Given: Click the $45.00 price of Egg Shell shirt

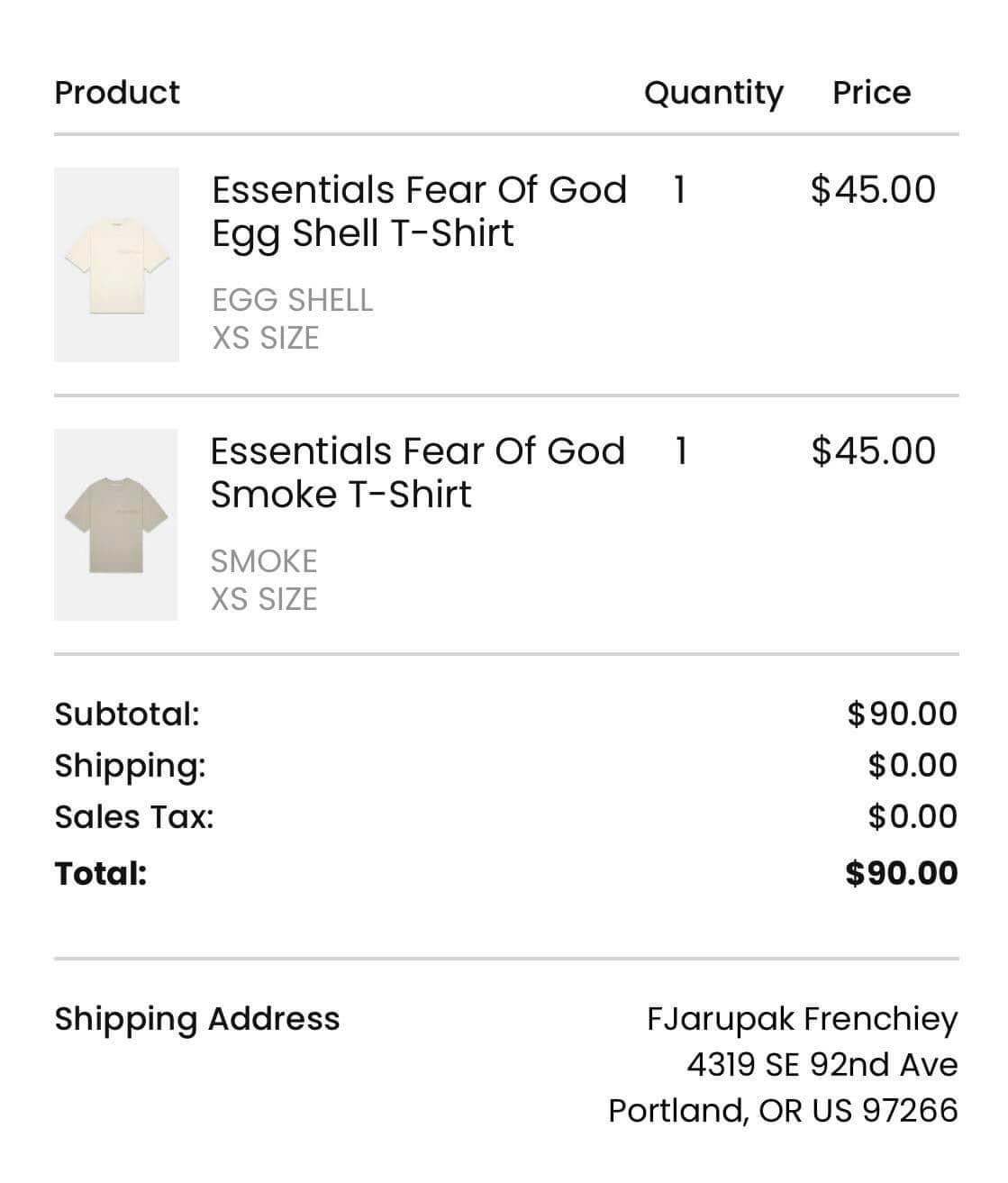Looking at the screenshot, I should pos(873,190).
